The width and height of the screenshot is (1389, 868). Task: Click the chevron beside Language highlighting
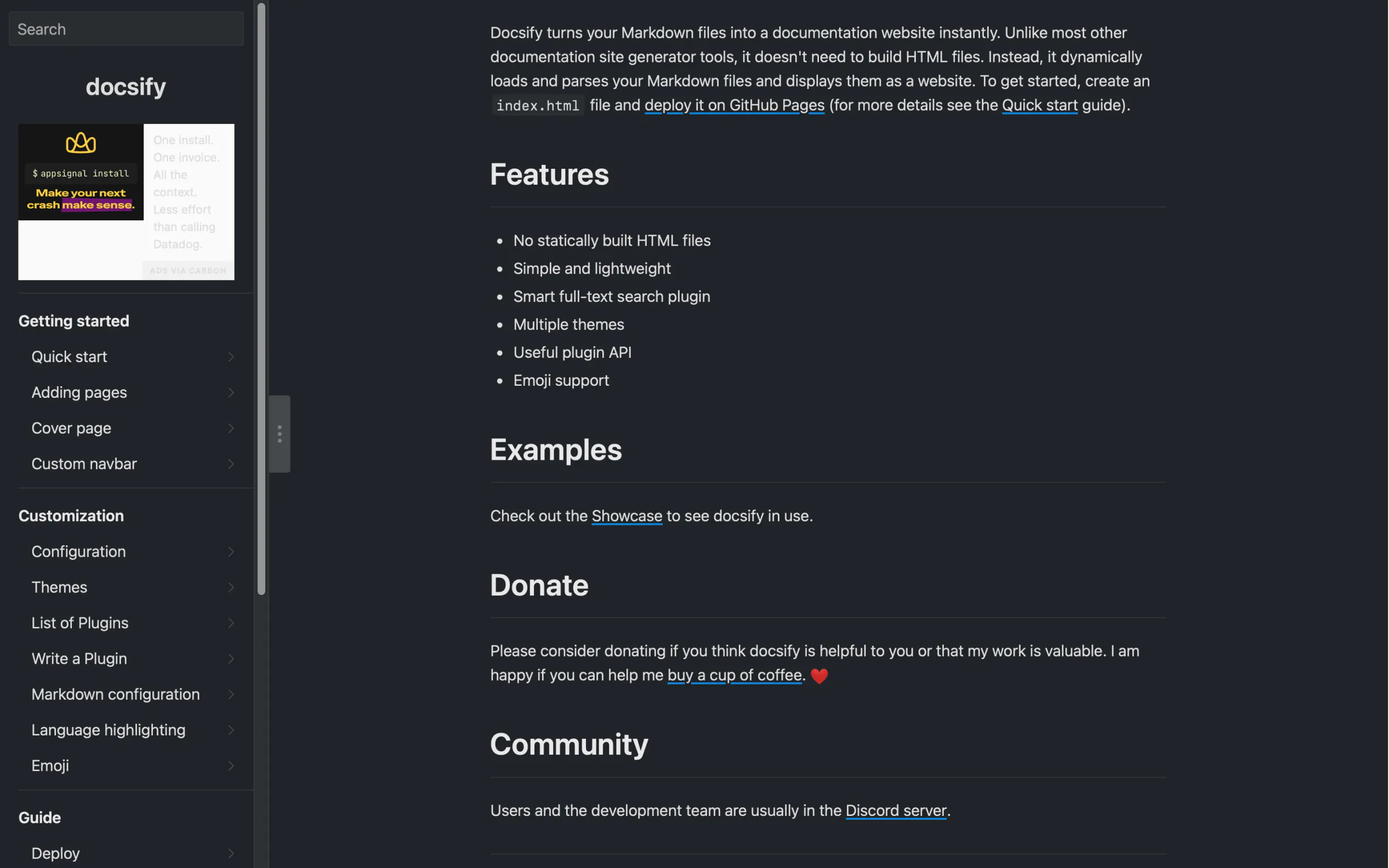pyautogui.click(x=231, y=730)
